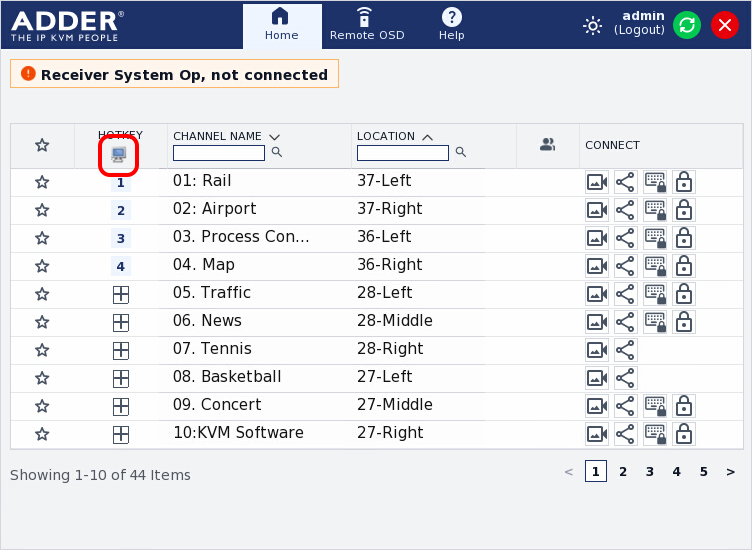This screenshot has width=752, height=550.
Task: Connect private lock mode to 09. Concert
Action: [683, 406]
